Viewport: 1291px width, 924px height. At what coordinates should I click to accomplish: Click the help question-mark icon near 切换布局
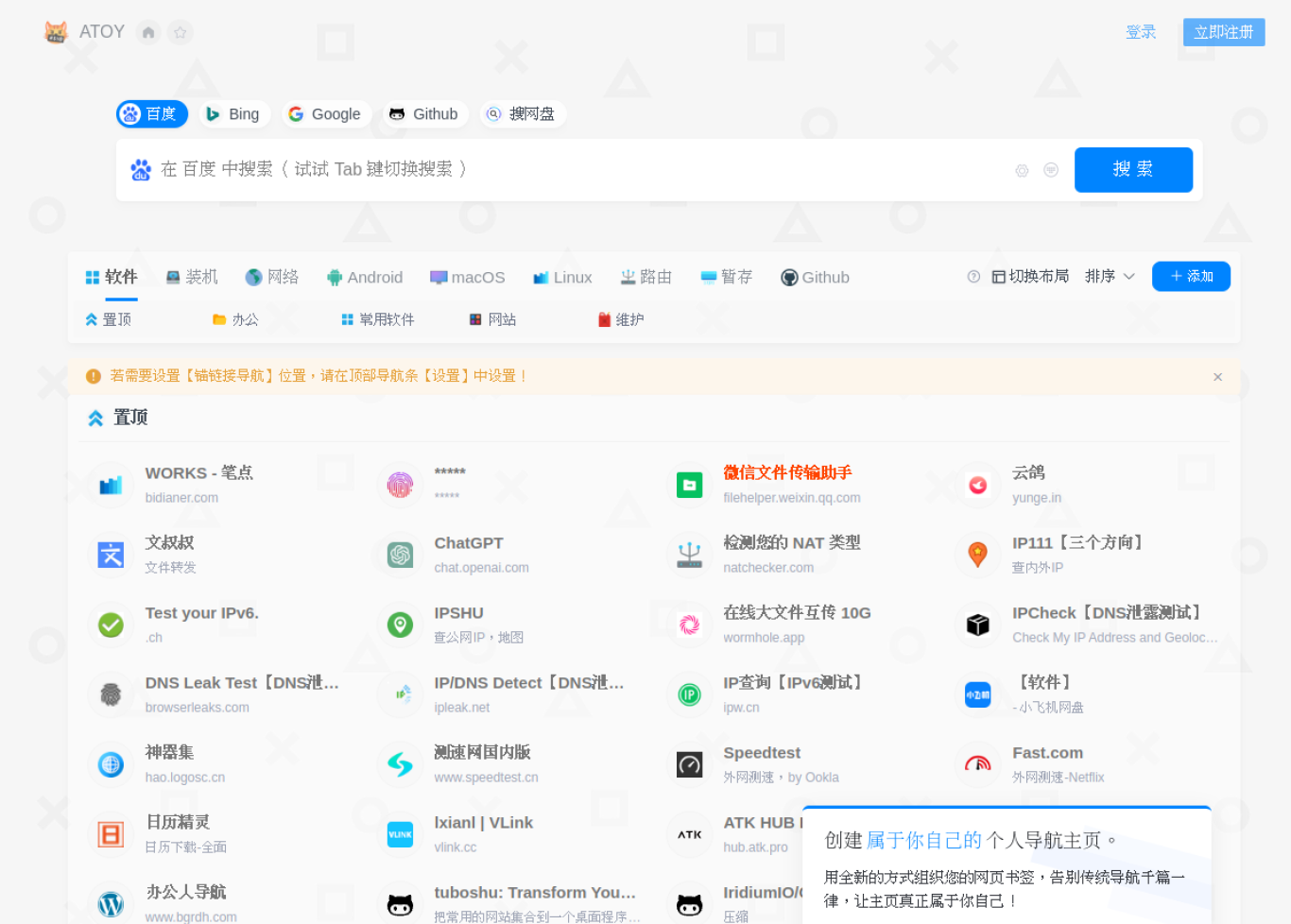point(973,277)
